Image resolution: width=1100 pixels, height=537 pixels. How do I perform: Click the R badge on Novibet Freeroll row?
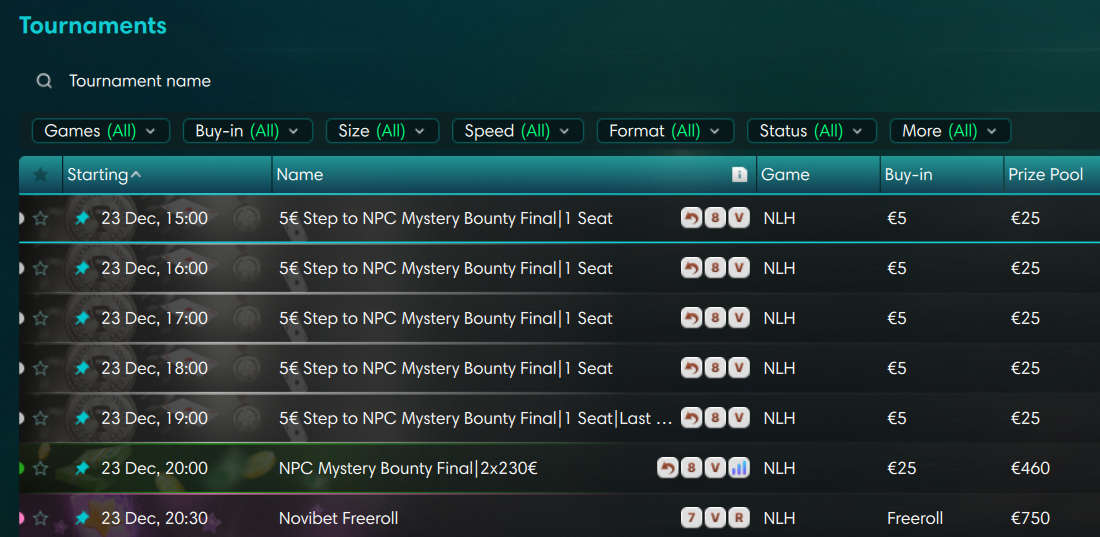[x=739, y=518]
